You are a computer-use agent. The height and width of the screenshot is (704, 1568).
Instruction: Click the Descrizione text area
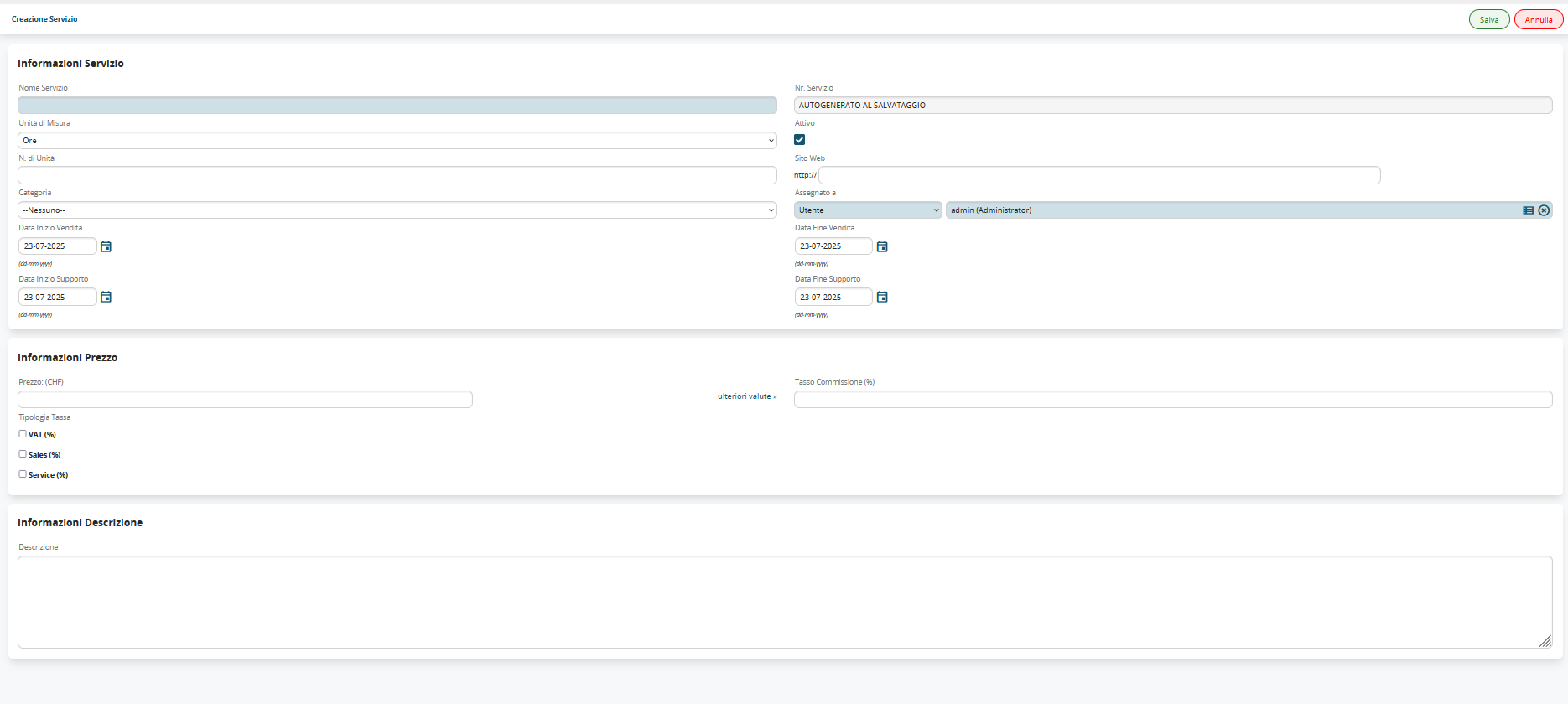(784, 602)
